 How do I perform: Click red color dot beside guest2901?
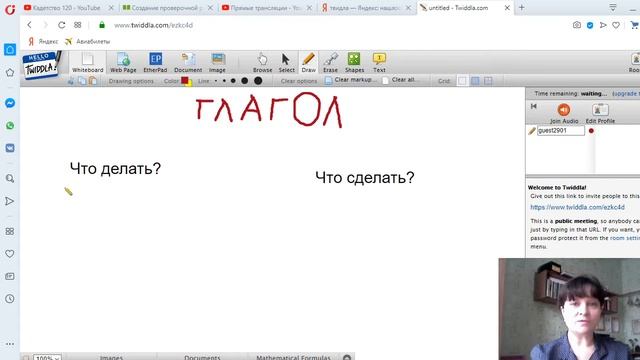coord(591,131)
